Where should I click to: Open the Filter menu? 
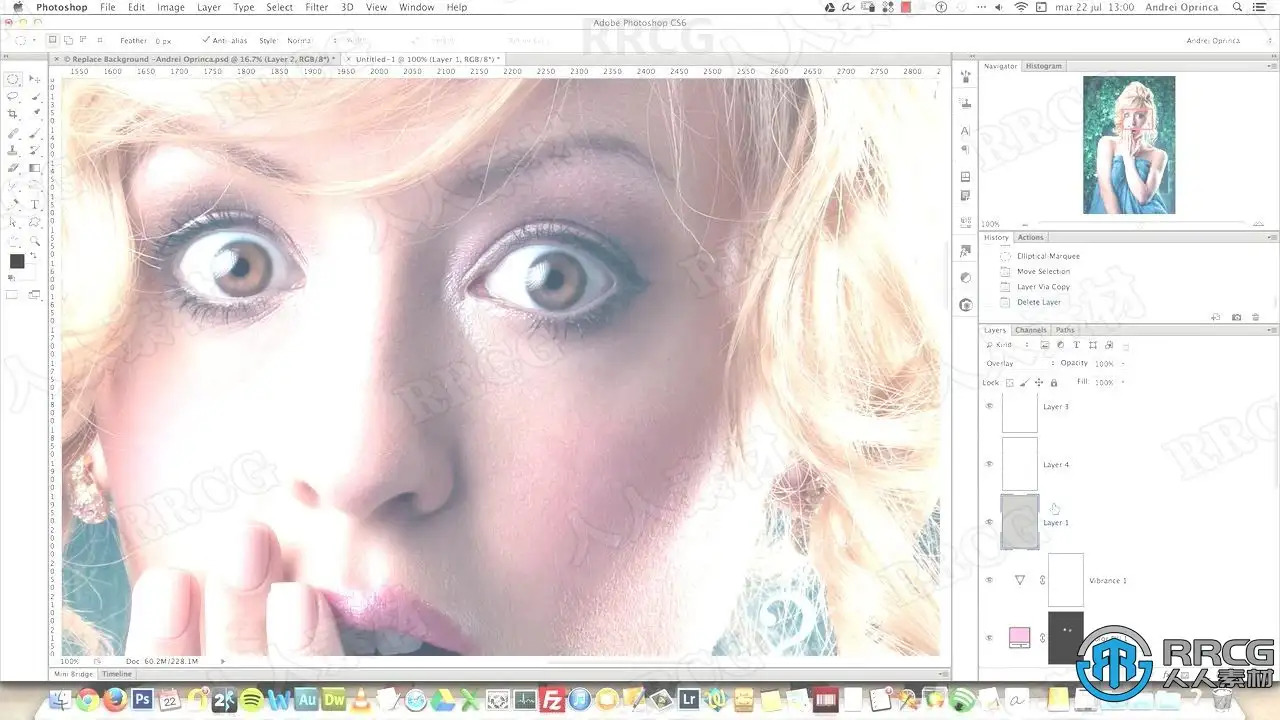point(316,7)
